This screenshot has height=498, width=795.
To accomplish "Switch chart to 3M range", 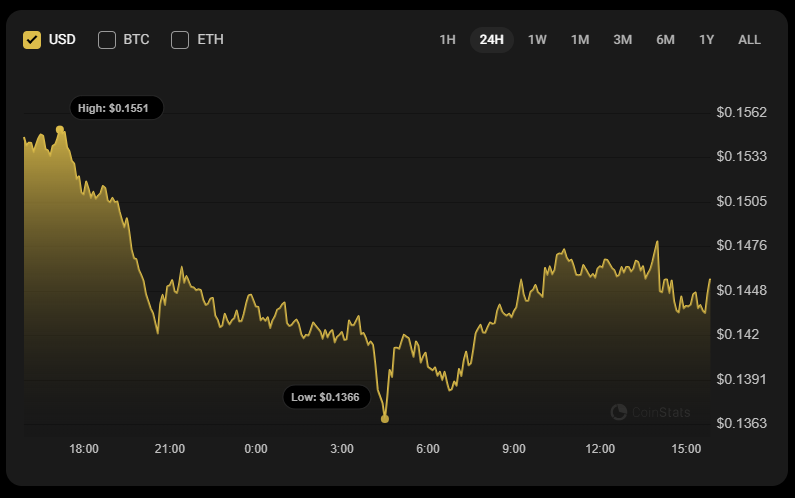I will click(623, 40).
